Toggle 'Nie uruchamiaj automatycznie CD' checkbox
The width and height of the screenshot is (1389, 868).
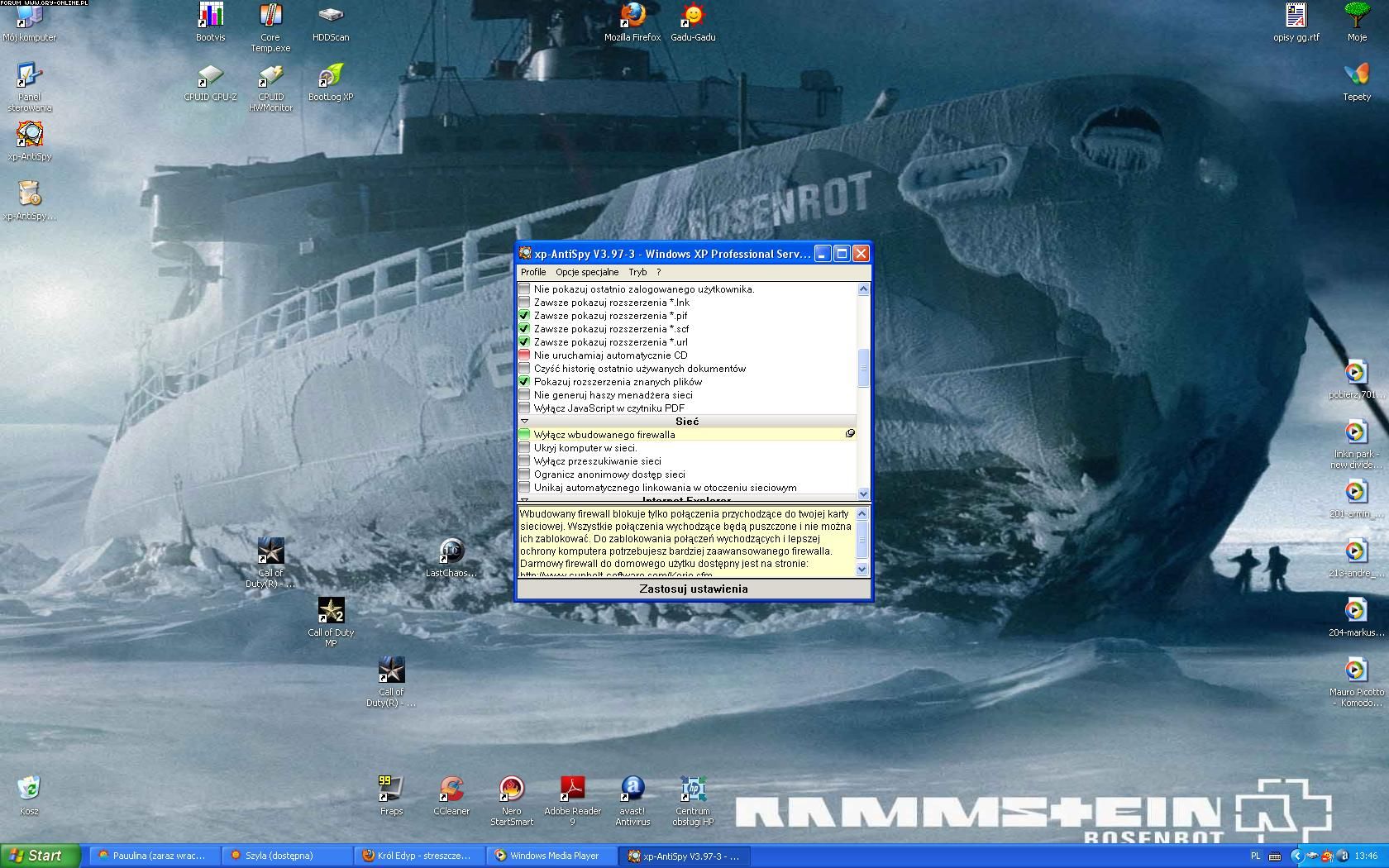tap(524, 355)
